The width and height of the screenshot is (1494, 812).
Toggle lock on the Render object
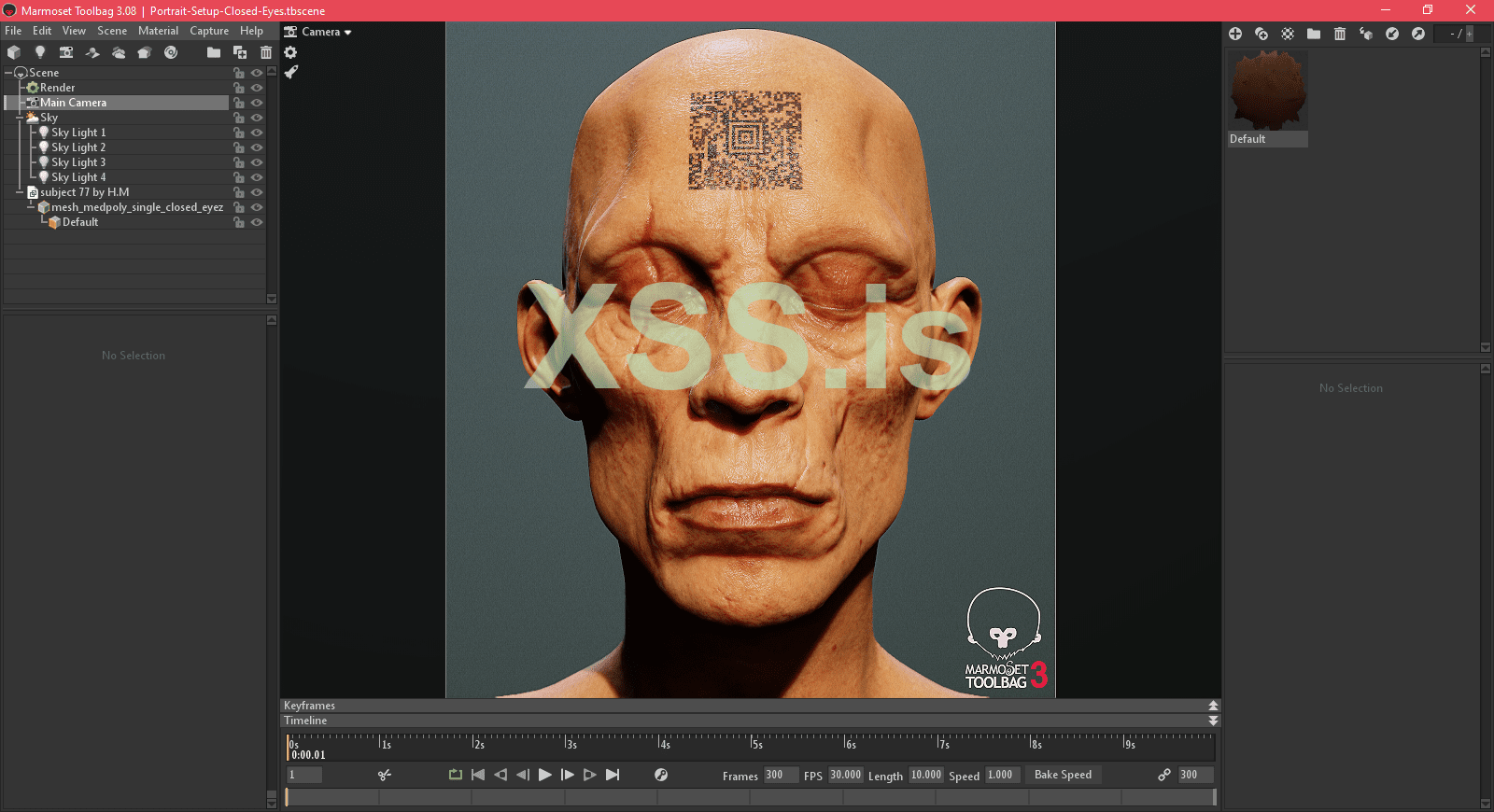tap(239, 88)
